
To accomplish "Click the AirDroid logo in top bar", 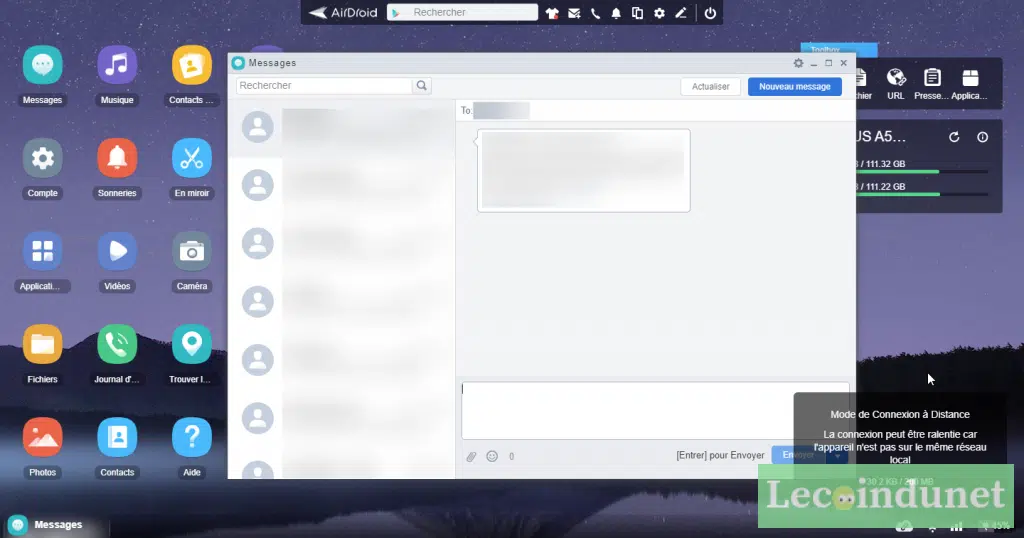I will click(343, 12).
